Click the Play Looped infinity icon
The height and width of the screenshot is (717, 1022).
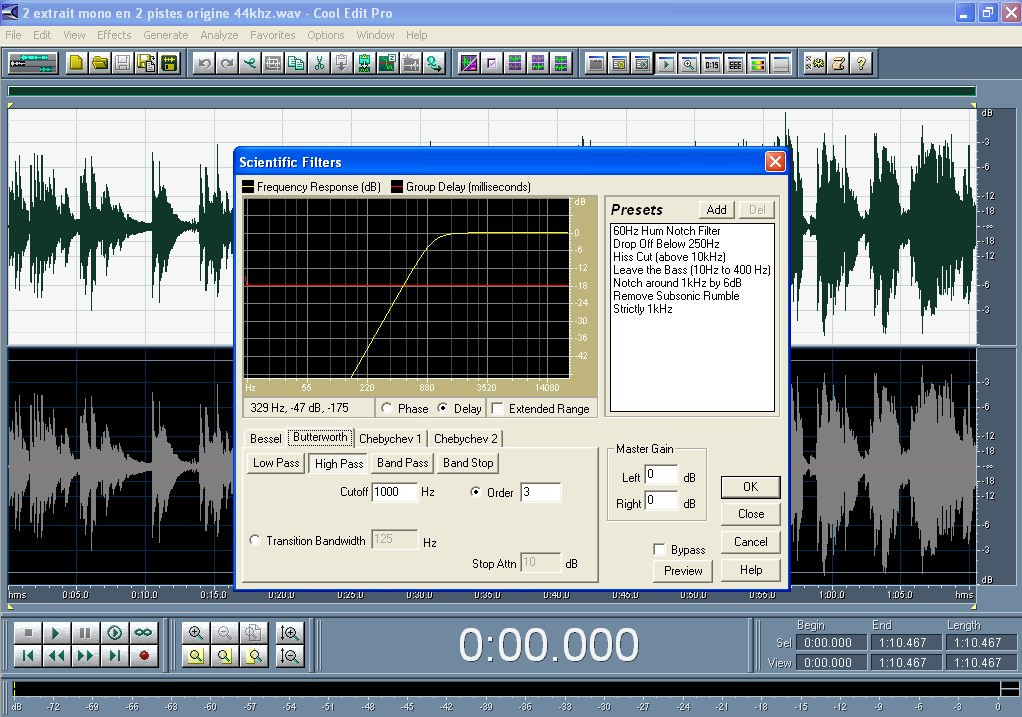(143, 633)
